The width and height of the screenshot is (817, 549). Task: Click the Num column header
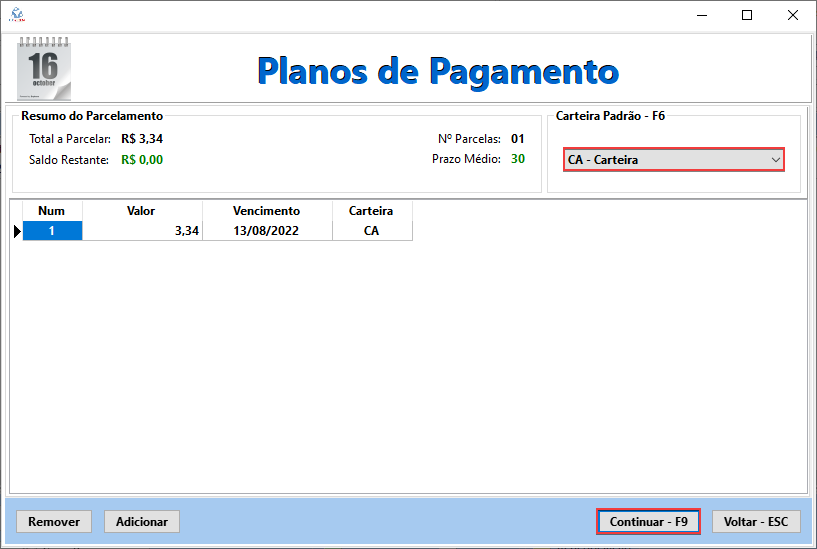point(52,211)
